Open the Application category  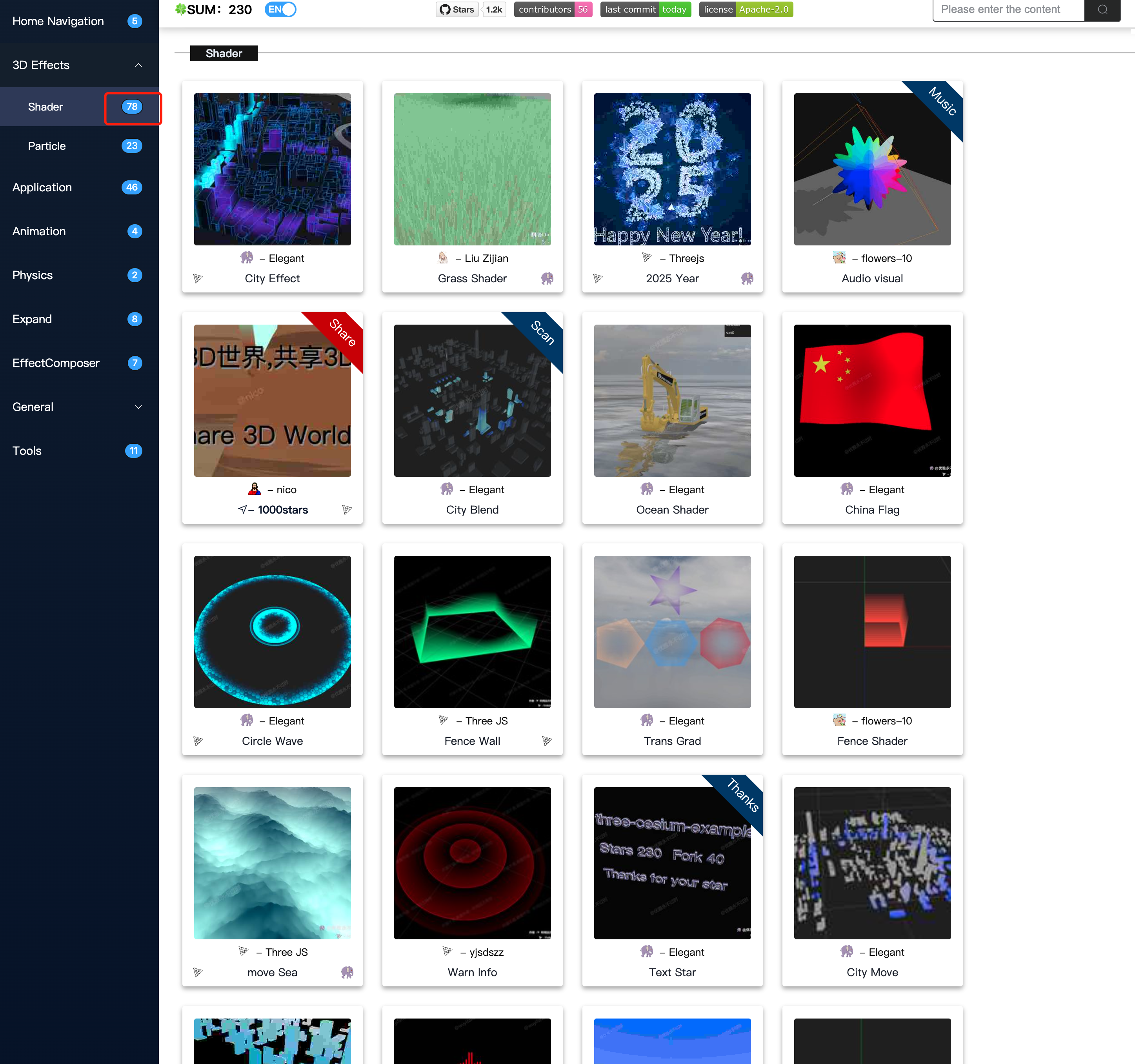click(79, 187)
